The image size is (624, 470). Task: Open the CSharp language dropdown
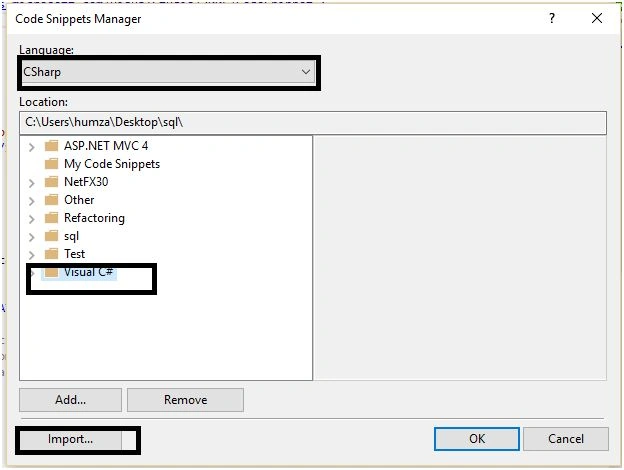(169, 72)
